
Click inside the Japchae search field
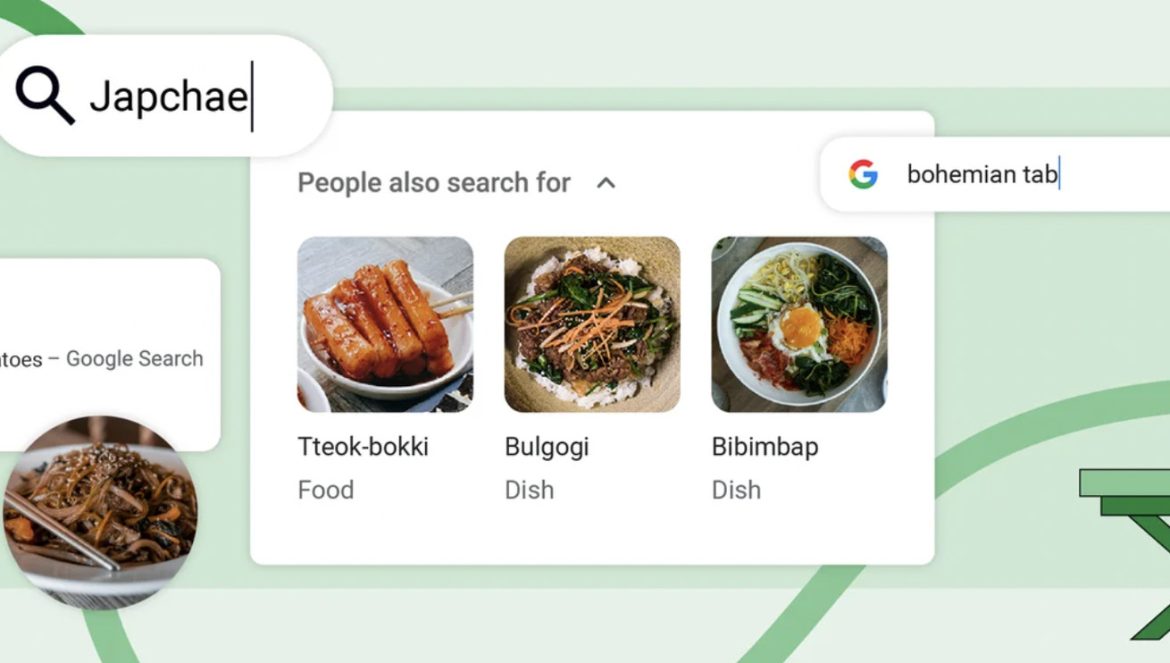tap(164, 95)
